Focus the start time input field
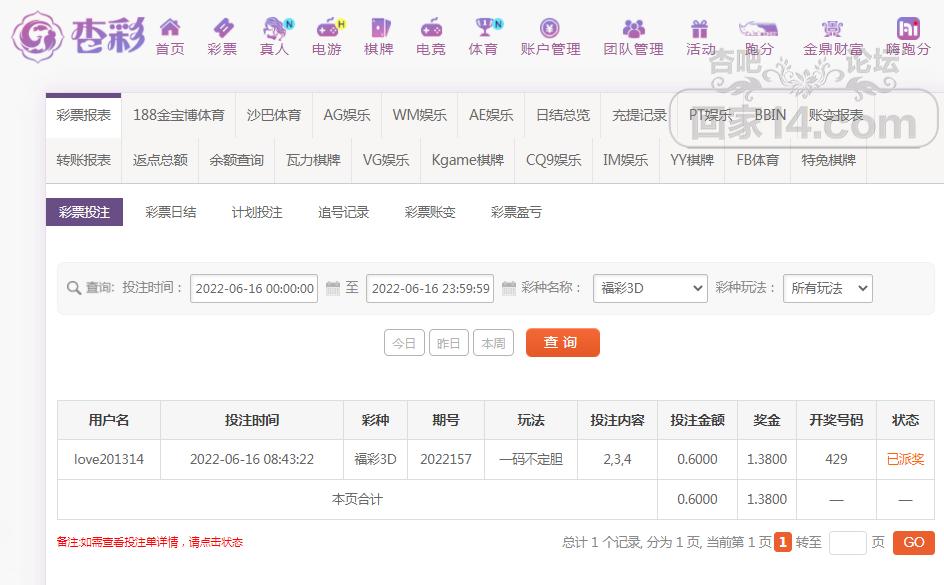Image resolution: width=944 pixels, height=585 pixels. pos(254,288)
